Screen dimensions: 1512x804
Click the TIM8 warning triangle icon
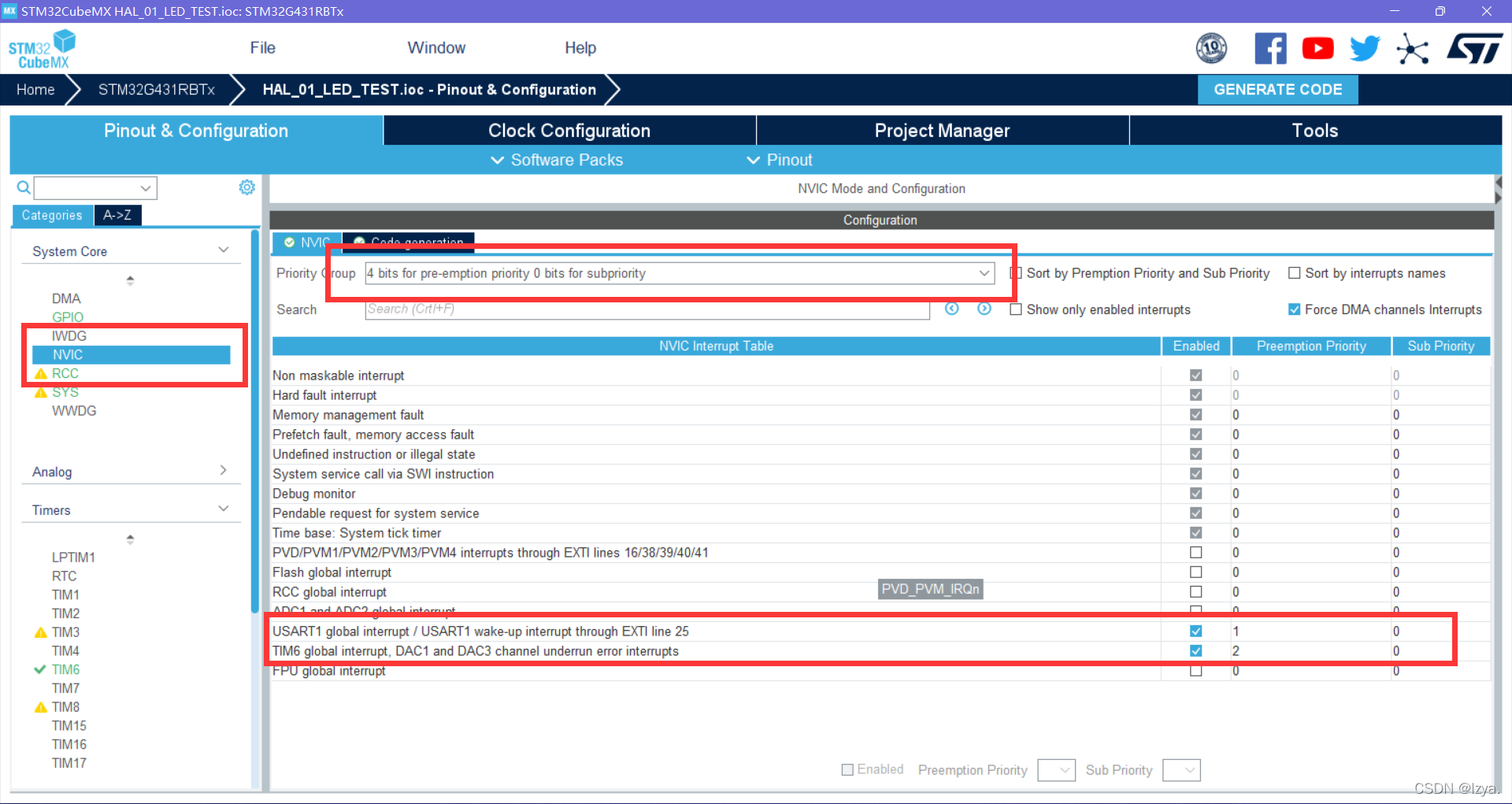[x=41, y=707]
